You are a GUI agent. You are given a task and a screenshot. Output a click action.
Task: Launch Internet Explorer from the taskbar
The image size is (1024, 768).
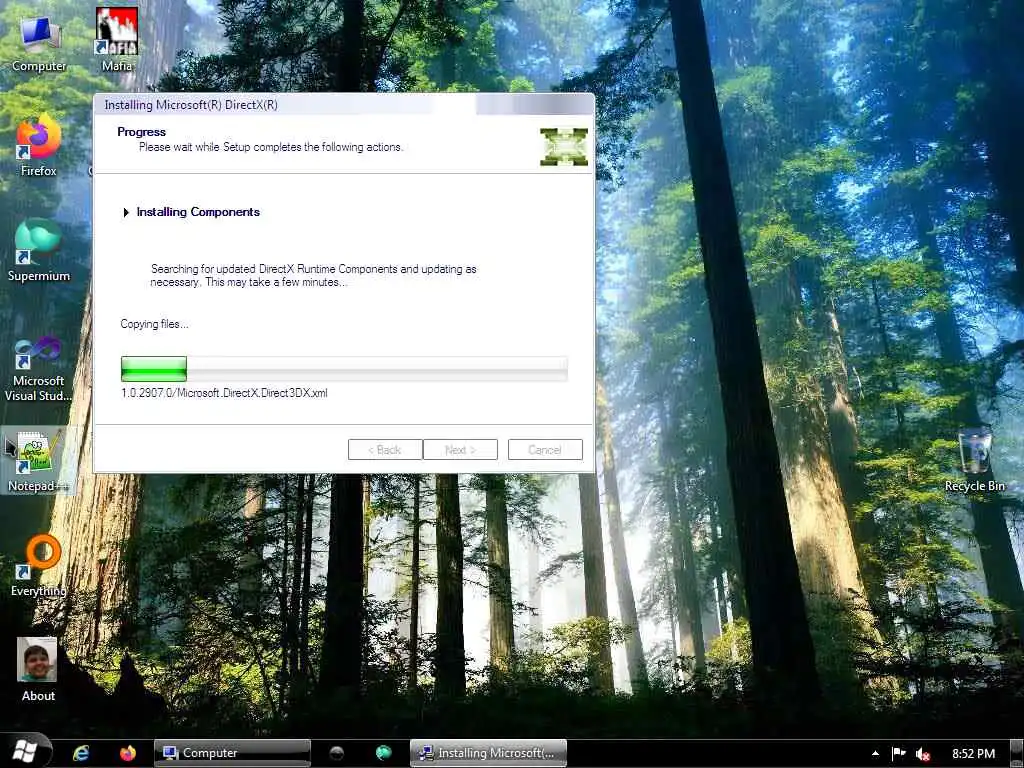(x=81, y=753)
